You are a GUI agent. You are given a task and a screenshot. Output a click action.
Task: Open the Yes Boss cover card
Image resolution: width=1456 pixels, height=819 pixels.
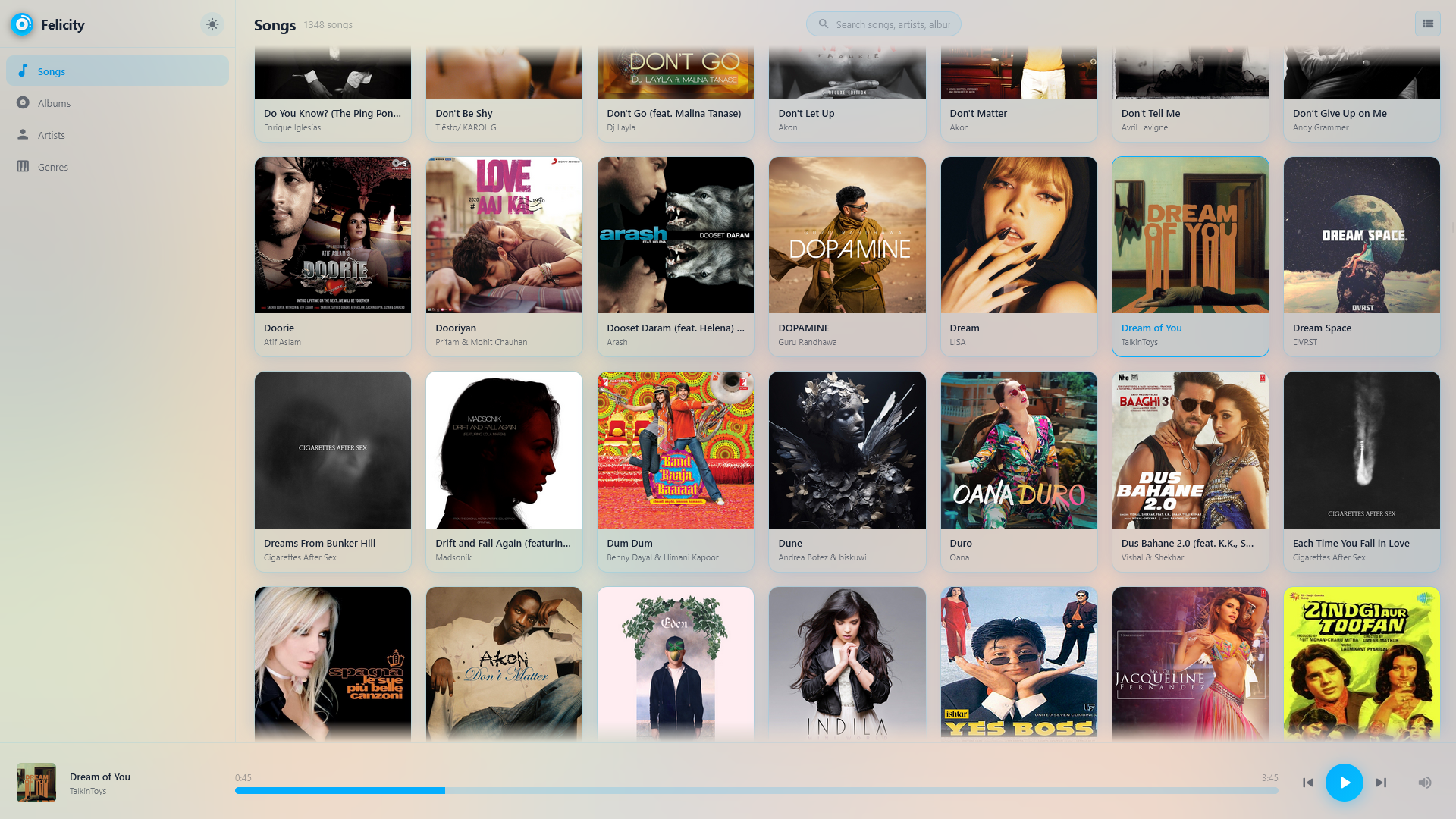(x=1018, y=664)
